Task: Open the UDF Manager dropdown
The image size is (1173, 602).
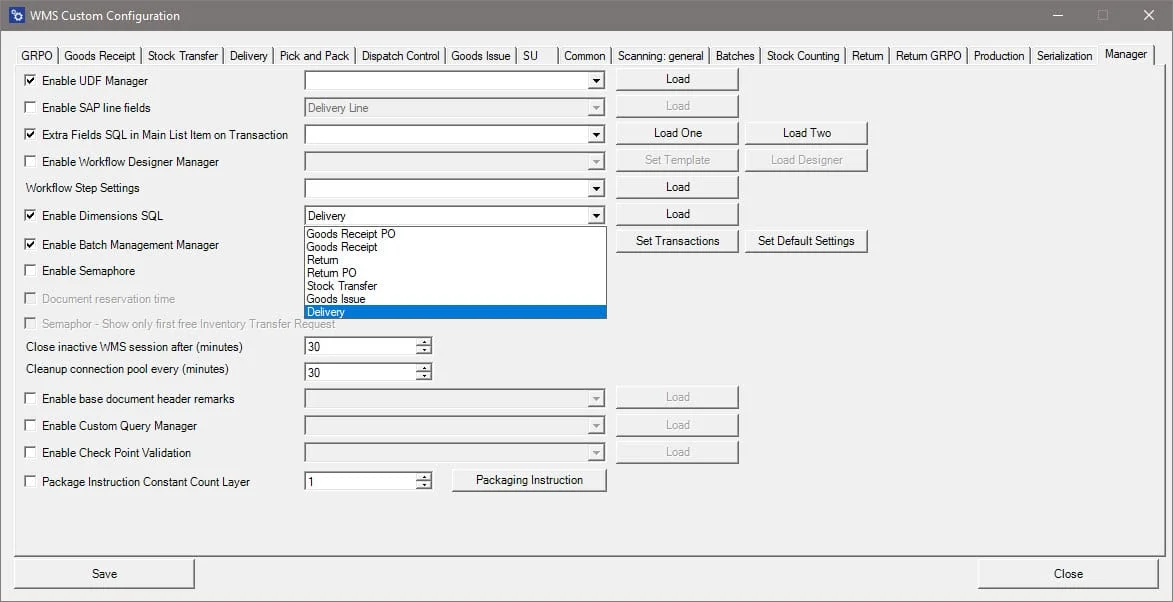Action: point(595,80)
